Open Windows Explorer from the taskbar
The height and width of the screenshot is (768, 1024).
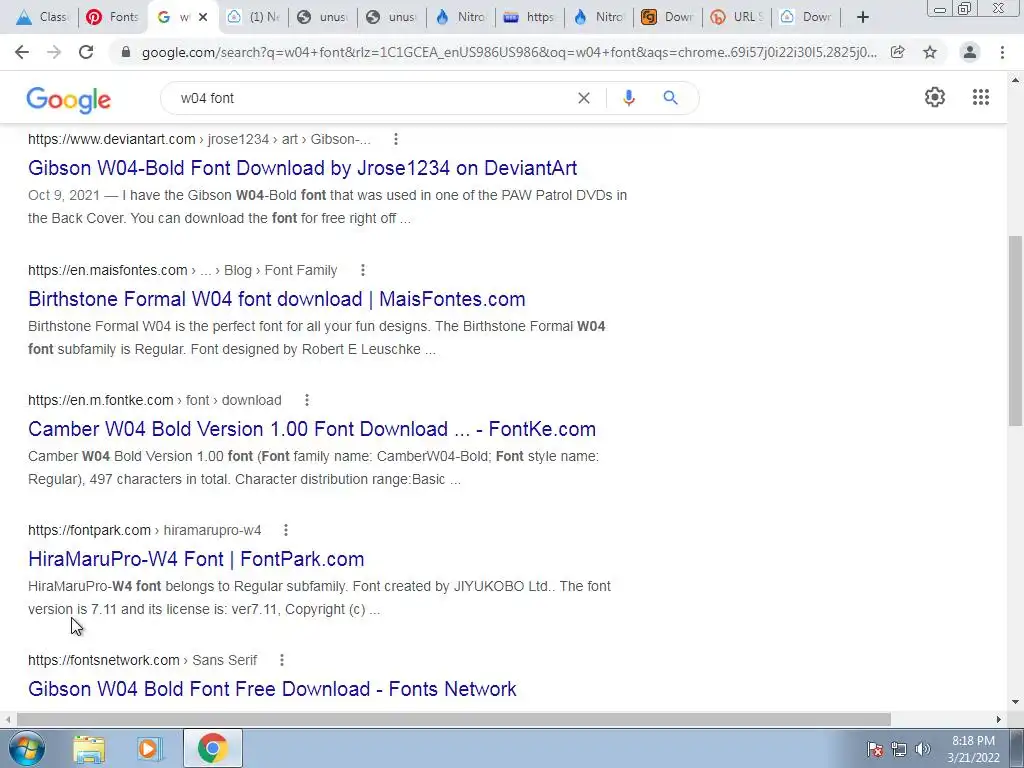[89, 748]
